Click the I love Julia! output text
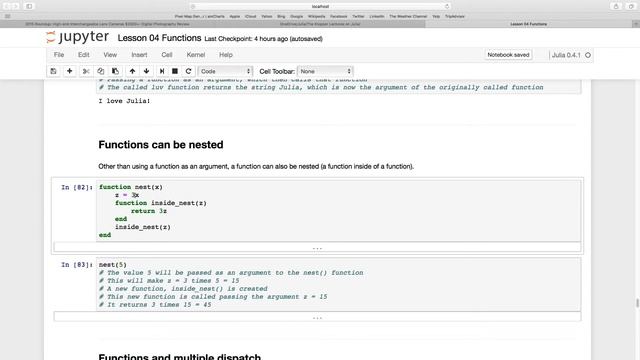This screenshot has width=640, height=360. (124, 101)
